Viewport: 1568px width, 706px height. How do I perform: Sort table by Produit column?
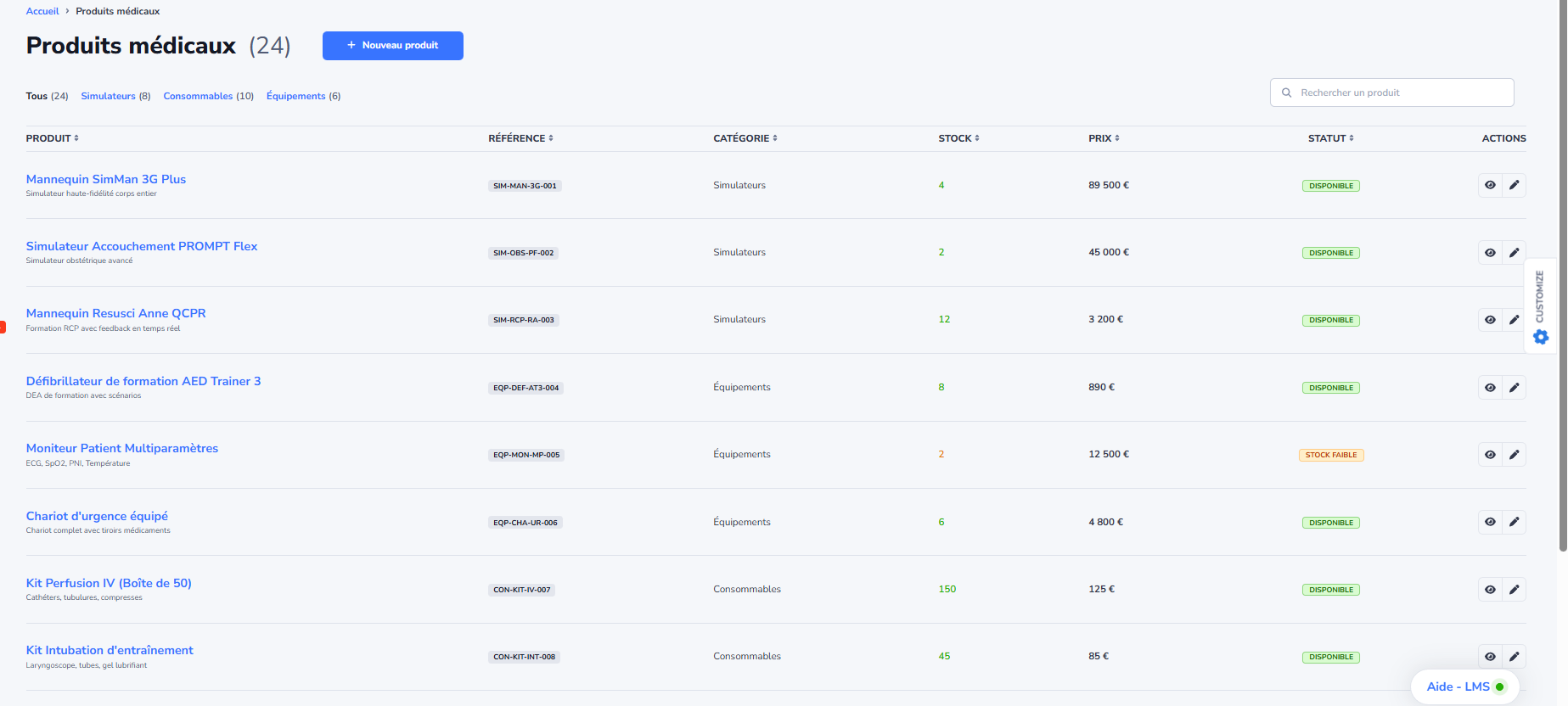click(x=52, y=138)
